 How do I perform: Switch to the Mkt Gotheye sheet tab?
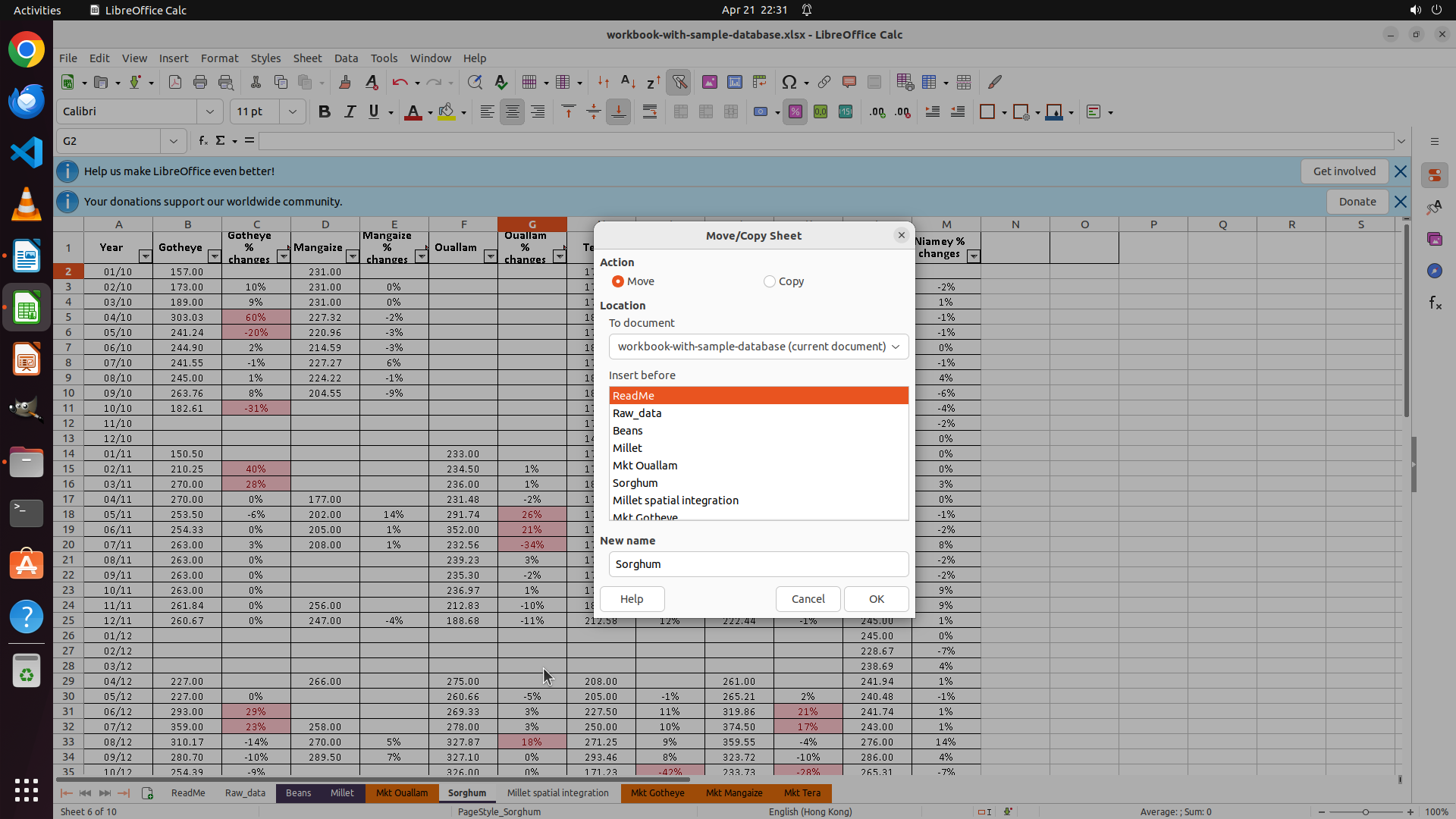(x=657, y=793)
